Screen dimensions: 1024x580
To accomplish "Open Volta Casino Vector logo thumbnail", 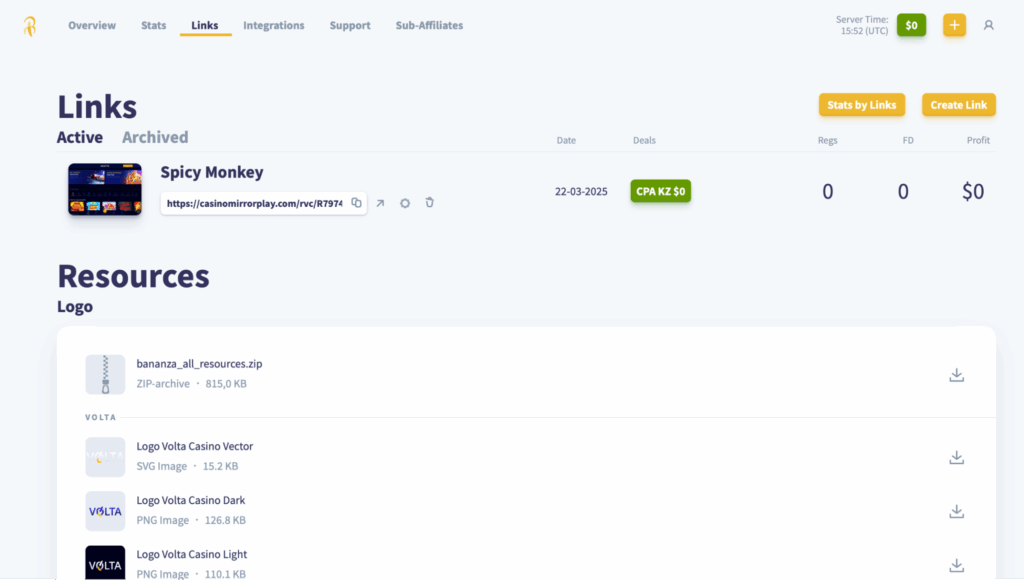I will point(105,457).
